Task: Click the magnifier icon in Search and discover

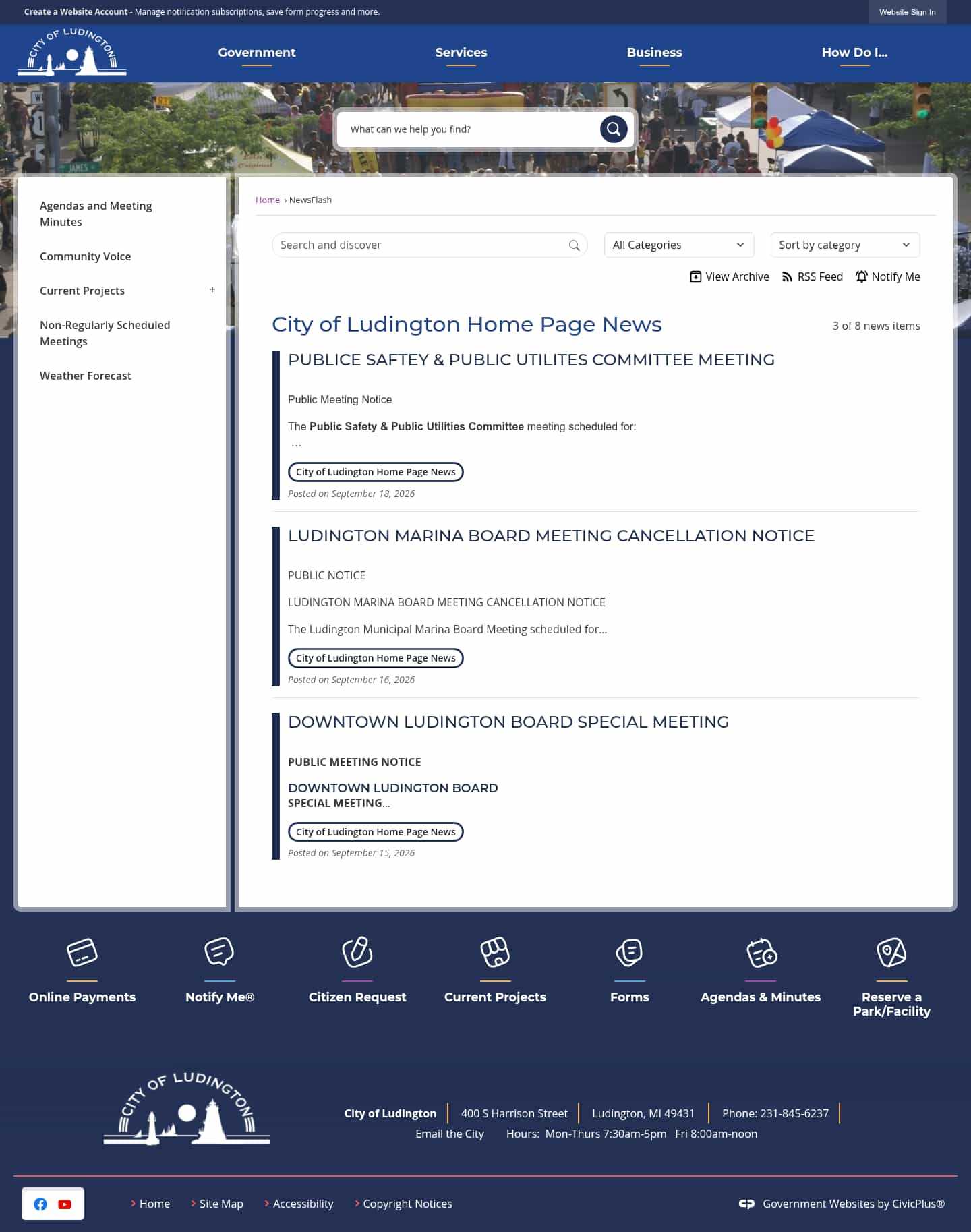Action: click(574, 245)
